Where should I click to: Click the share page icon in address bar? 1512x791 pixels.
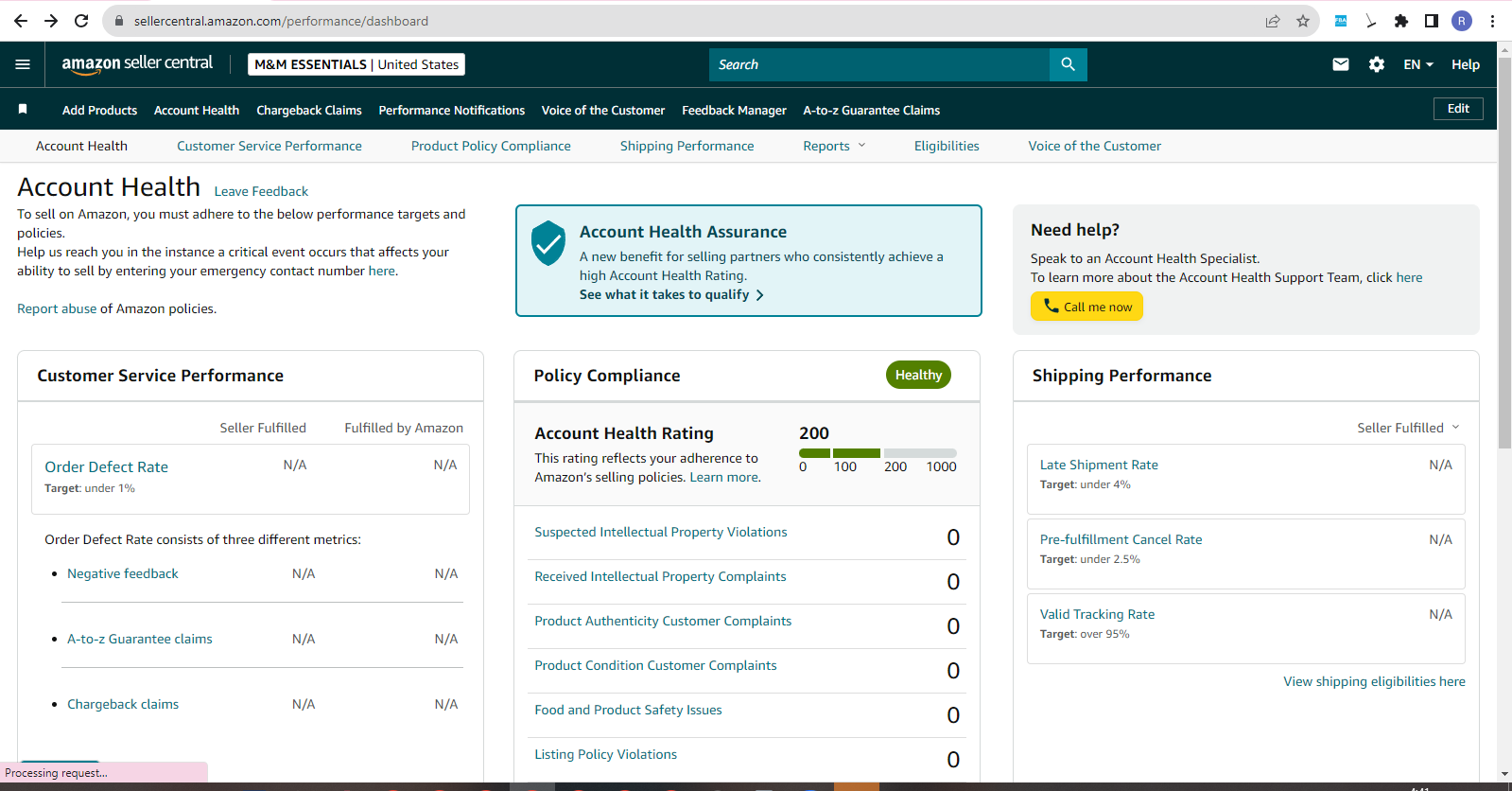coord(1273,21)
